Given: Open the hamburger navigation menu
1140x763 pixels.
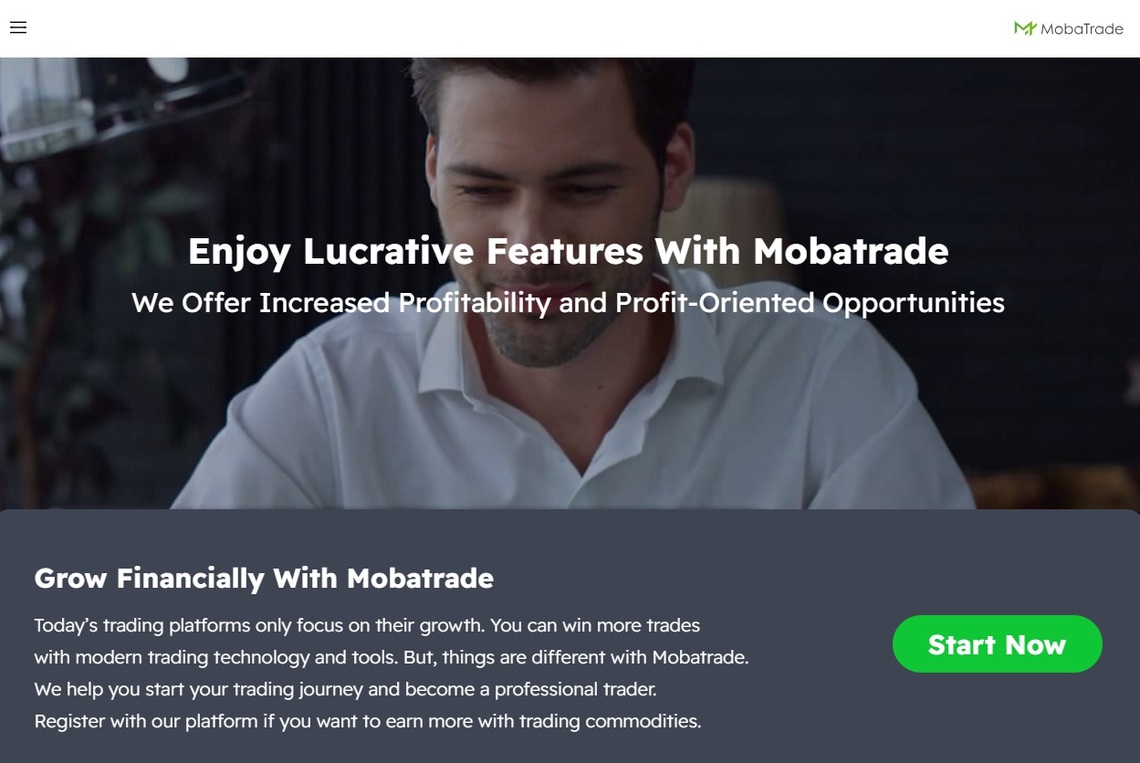Looking at the screenshot, I should pos(18,28).
